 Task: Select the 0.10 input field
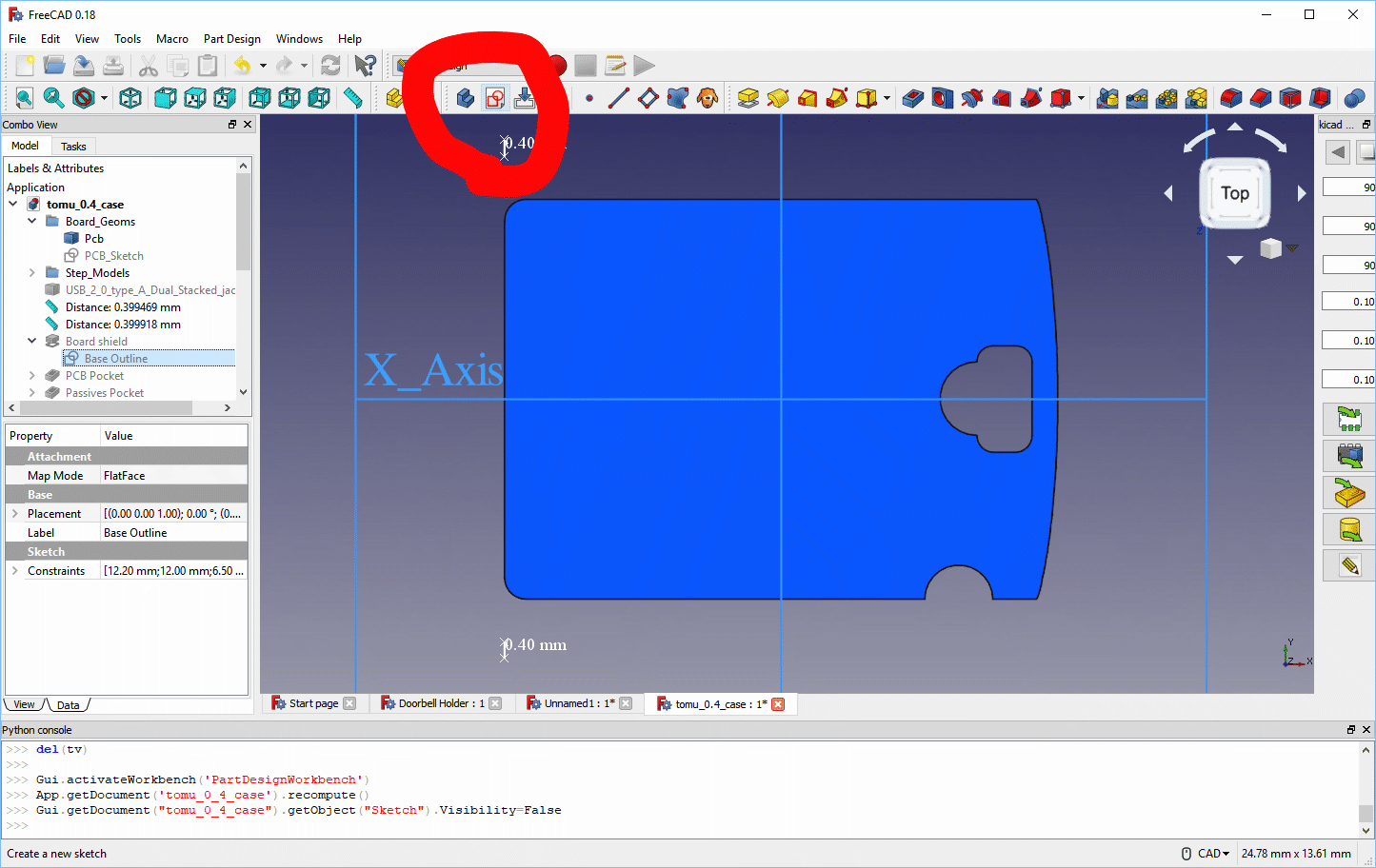tap(1348, 300)
